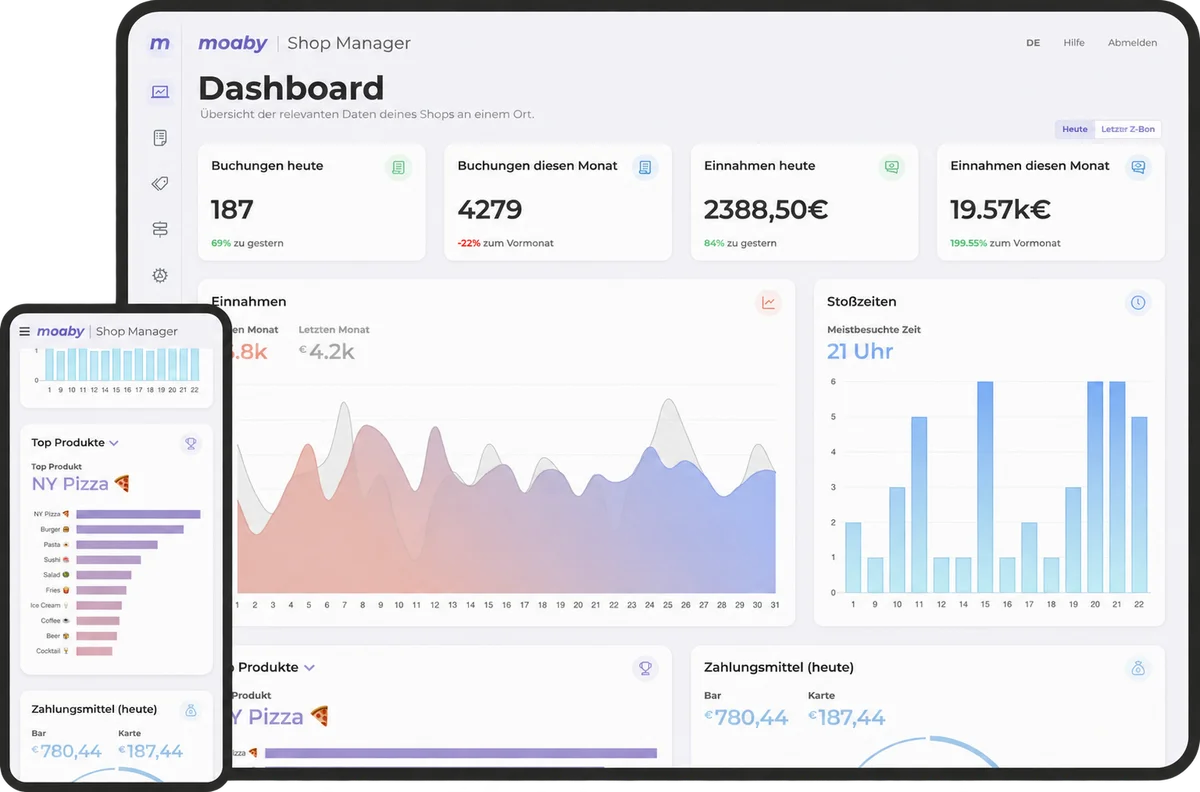Click the '187' bookings today value

click(232, 210)
